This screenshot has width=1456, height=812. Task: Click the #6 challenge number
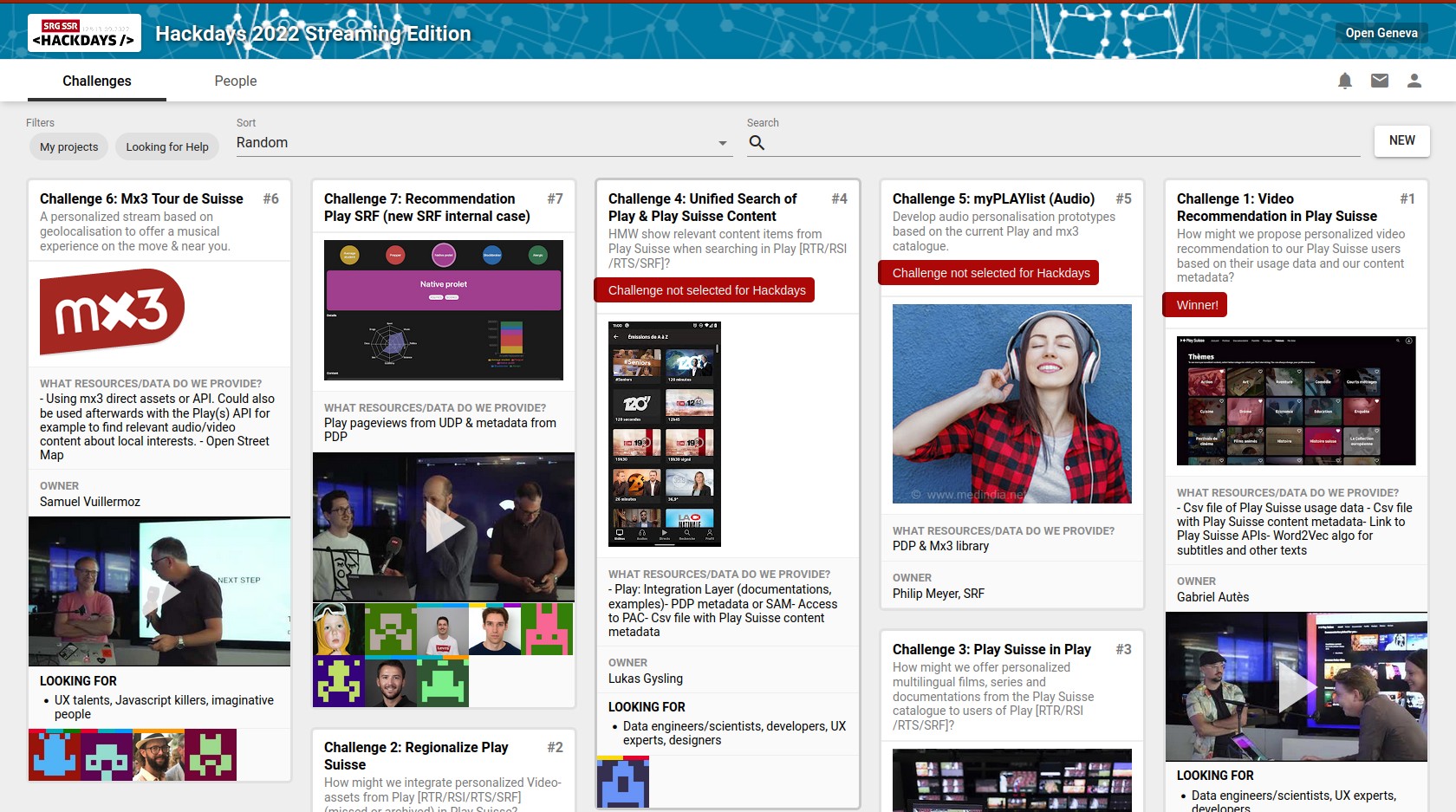pyautogui.click(x=271, y=198)
